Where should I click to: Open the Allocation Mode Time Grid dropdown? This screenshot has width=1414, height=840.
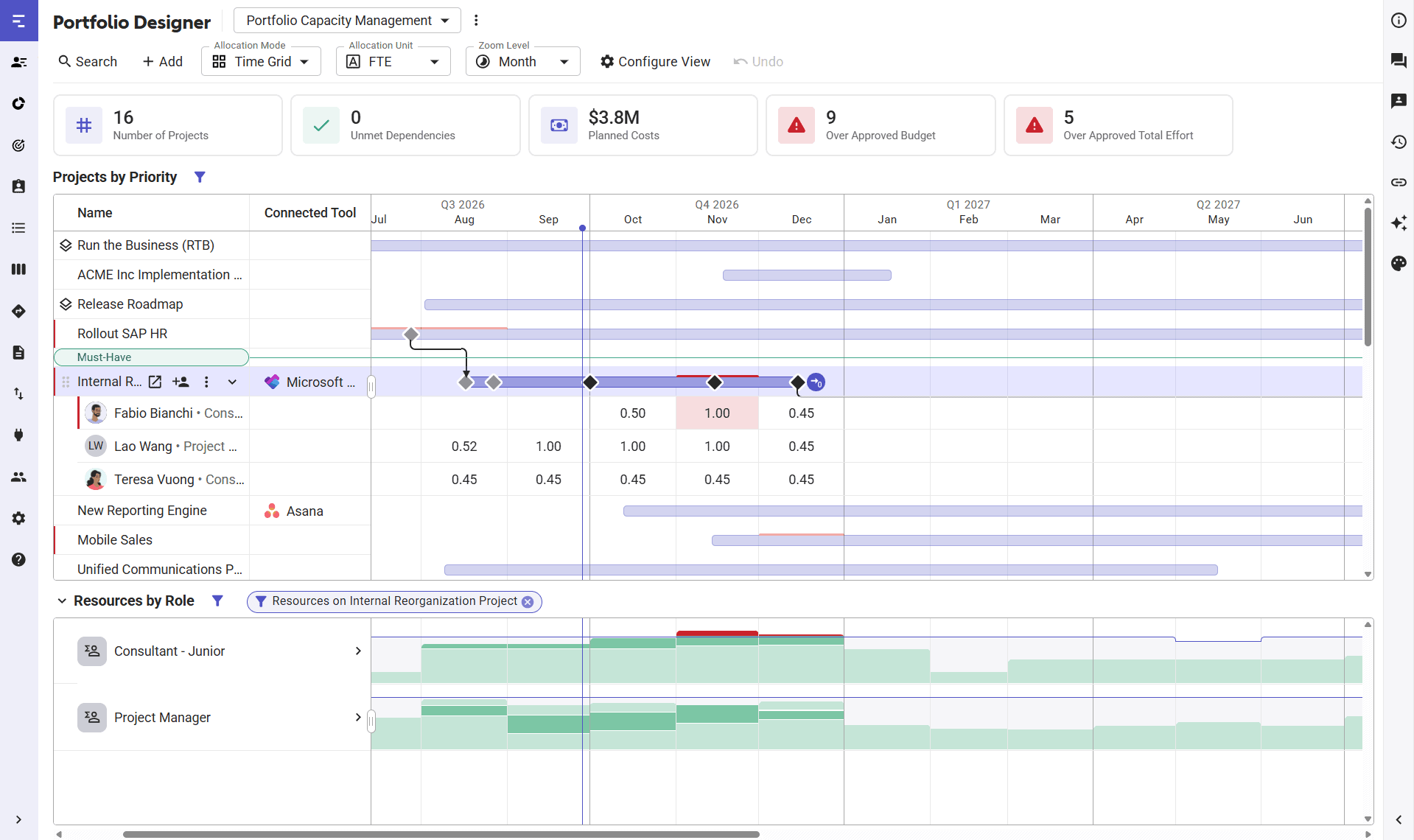point(261,61)
